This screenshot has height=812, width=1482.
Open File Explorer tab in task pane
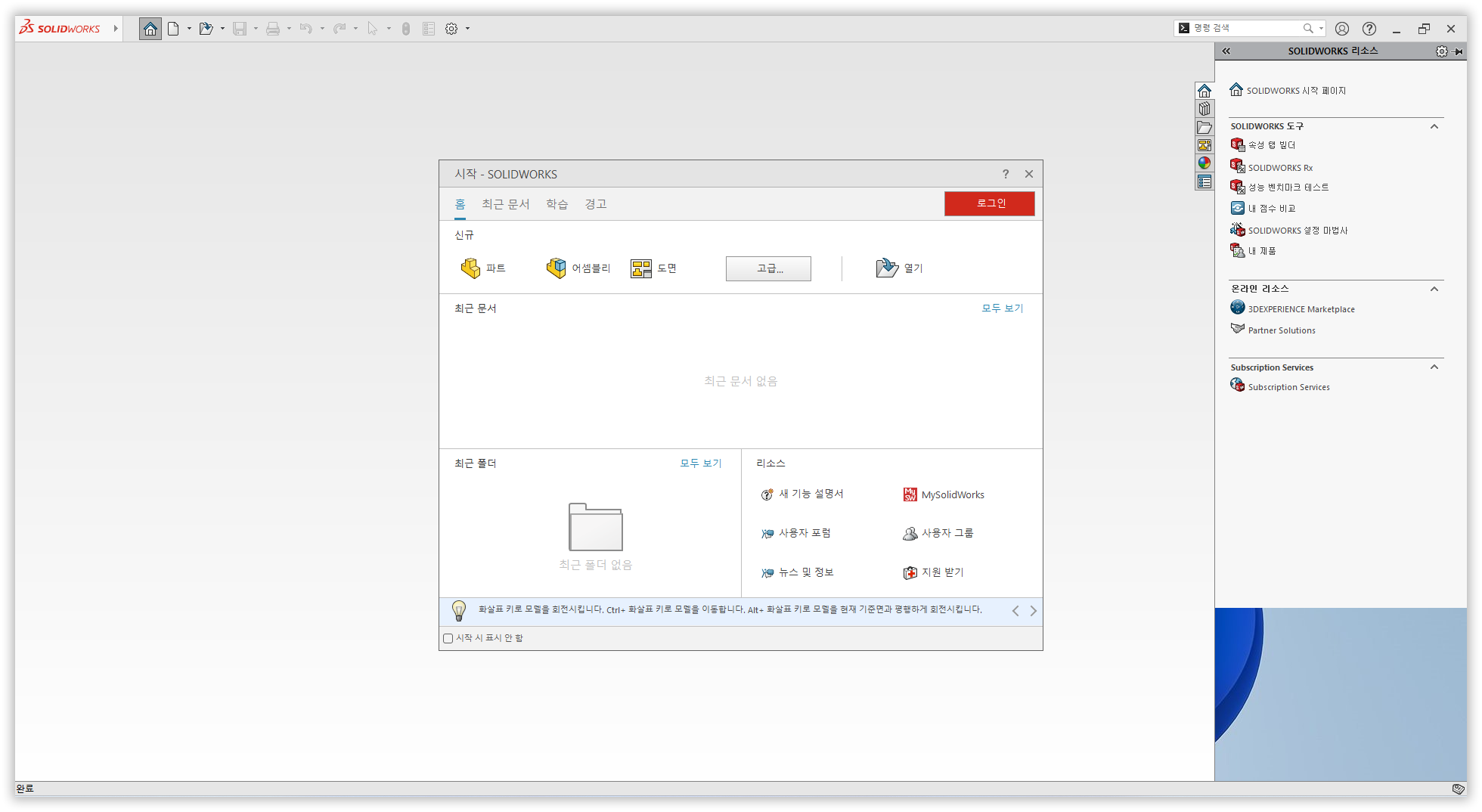pos(1205,127)
